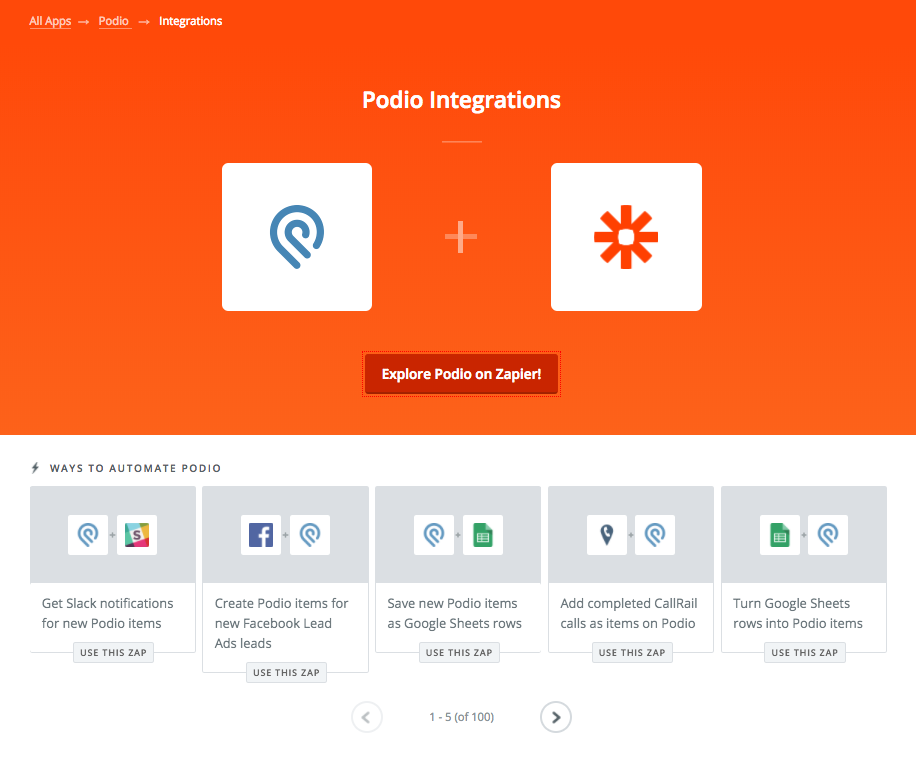The width and height of the screenshot is (916, 758).
Task: Open the Podio breadcrumb link
Action: tap(114, 21)
